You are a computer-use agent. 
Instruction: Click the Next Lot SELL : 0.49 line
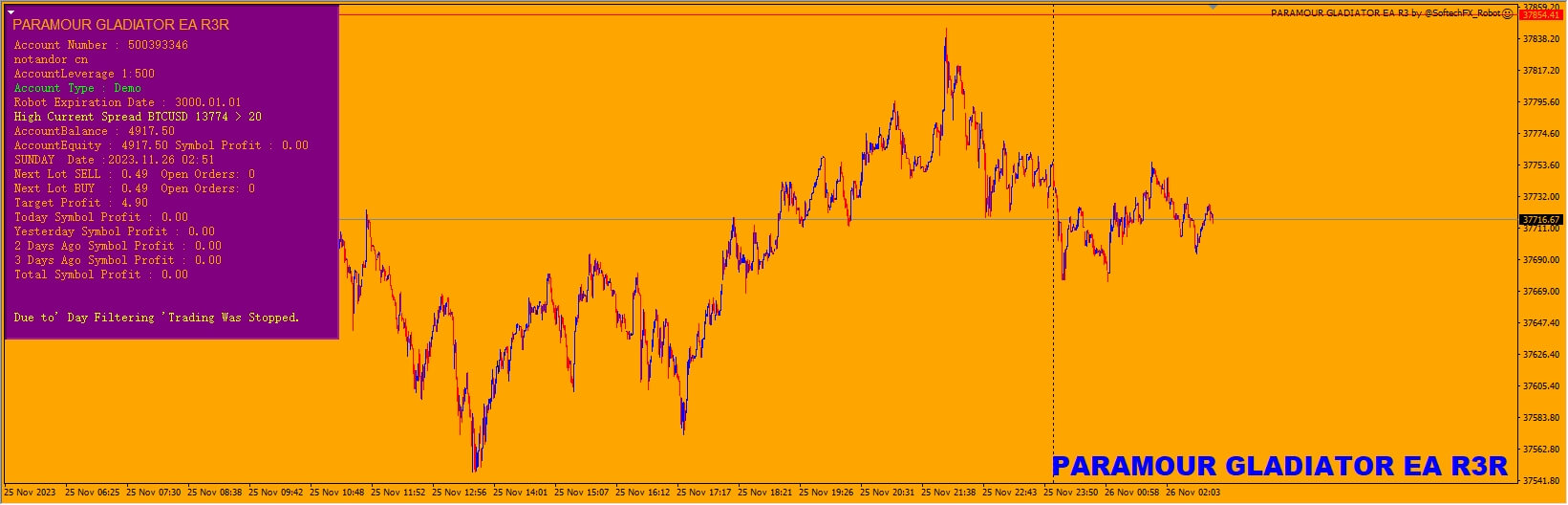(134, 174)
